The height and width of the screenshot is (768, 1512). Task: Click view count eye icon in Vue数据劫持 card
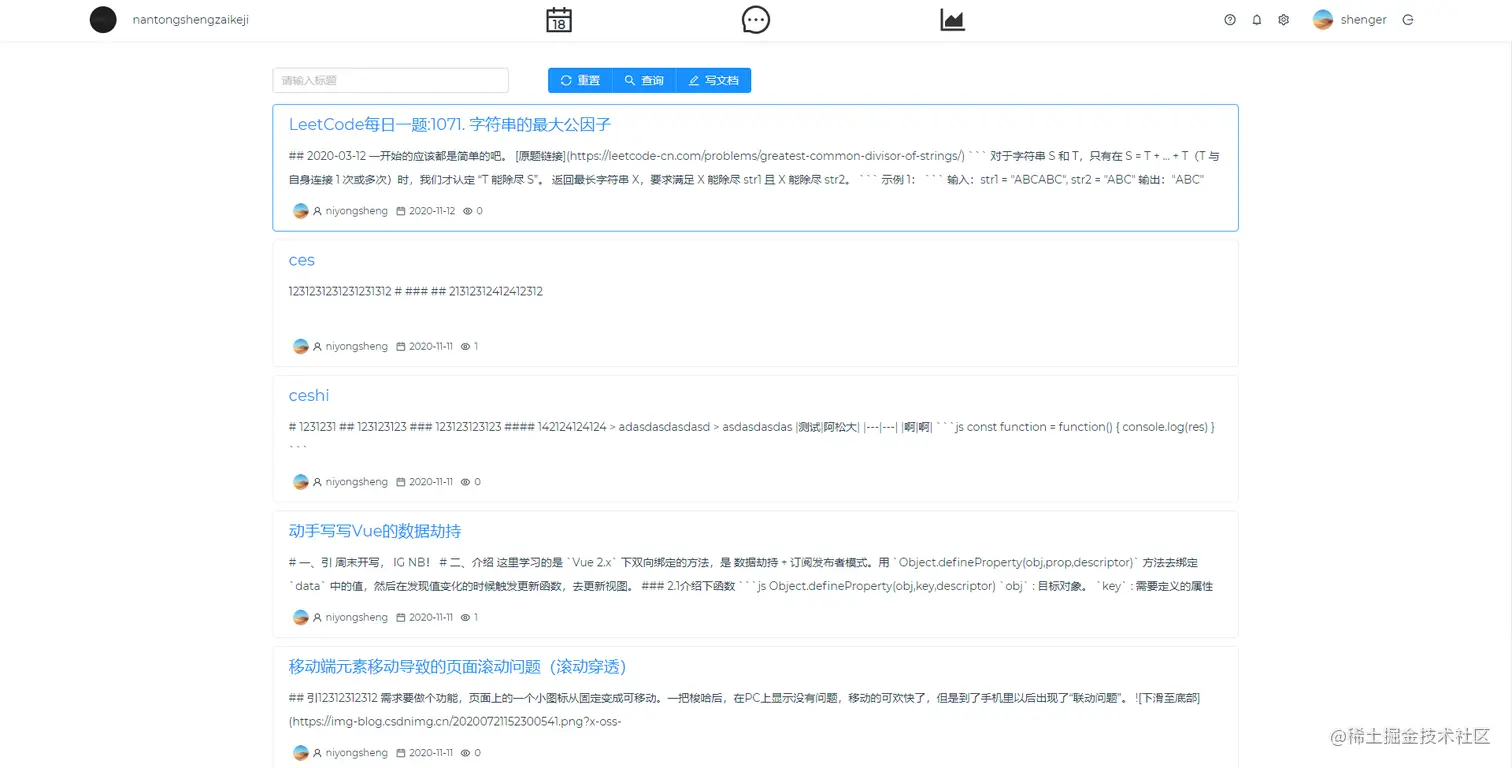point(465,617)
